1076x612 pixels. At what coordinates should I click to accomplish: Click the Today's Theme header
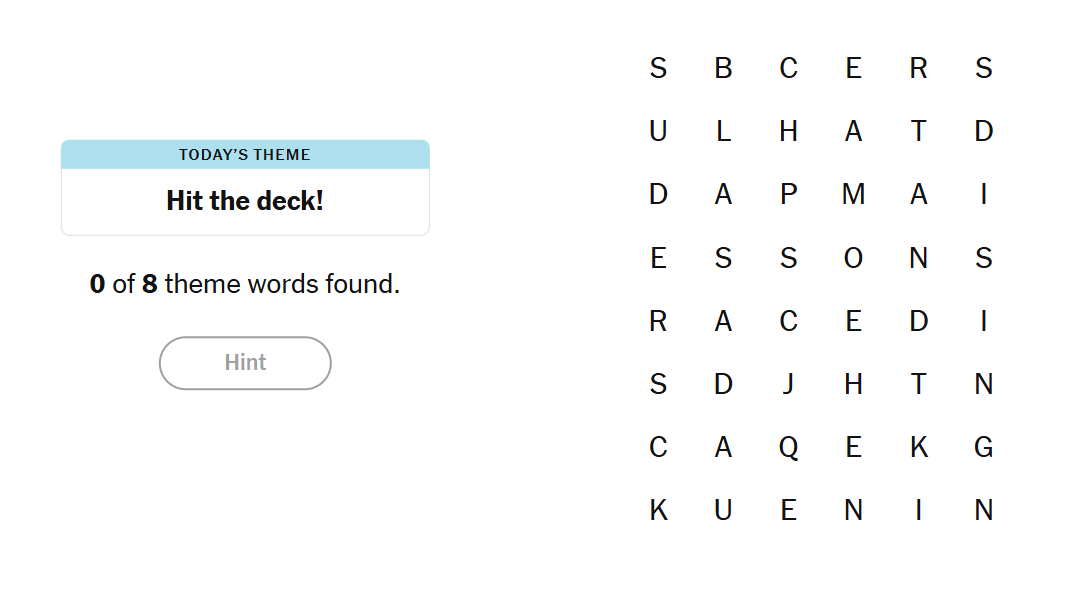tap(245, 155)
